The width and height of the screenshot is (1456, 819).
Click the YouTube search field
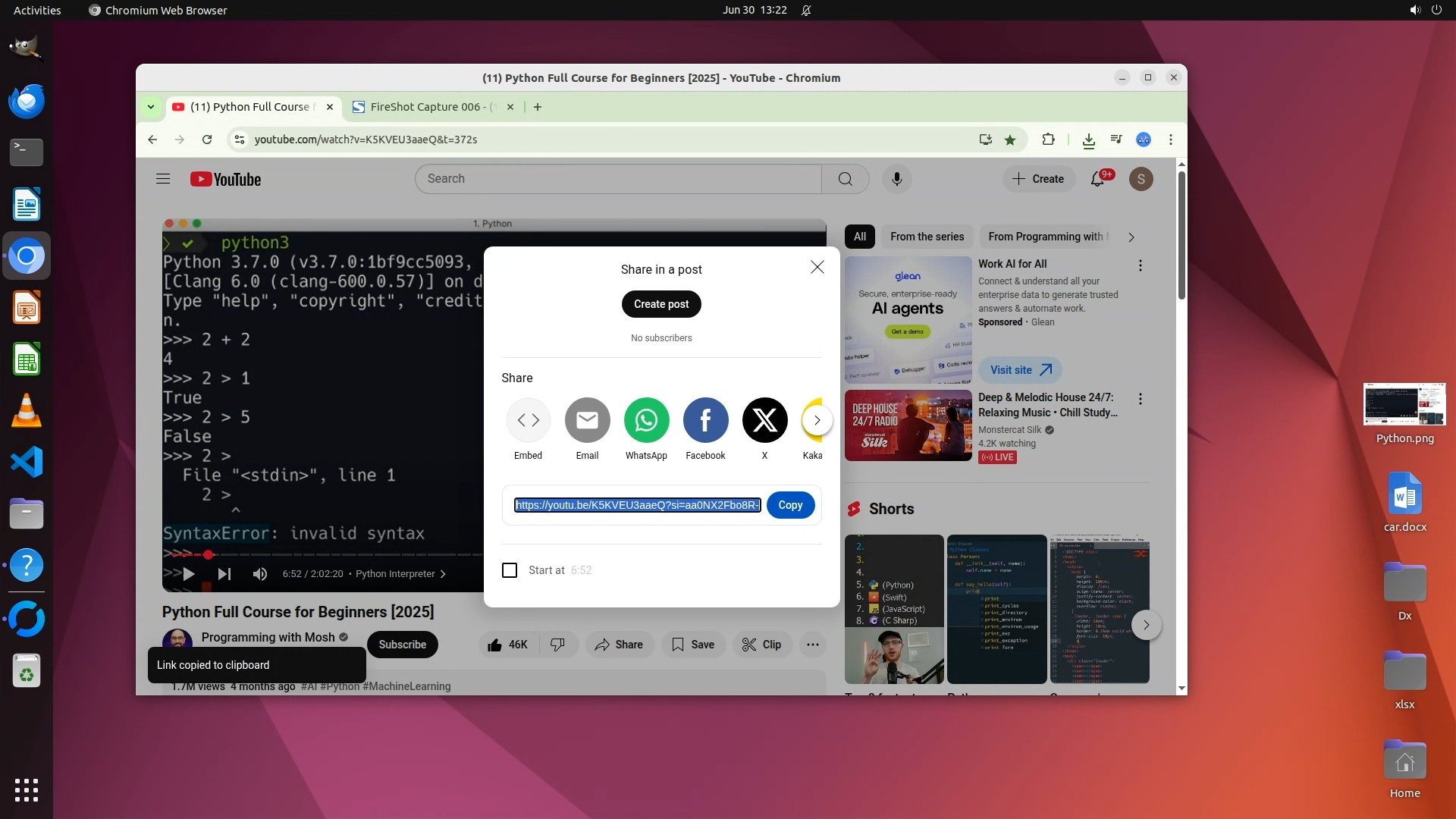click(x=618, y=179)
